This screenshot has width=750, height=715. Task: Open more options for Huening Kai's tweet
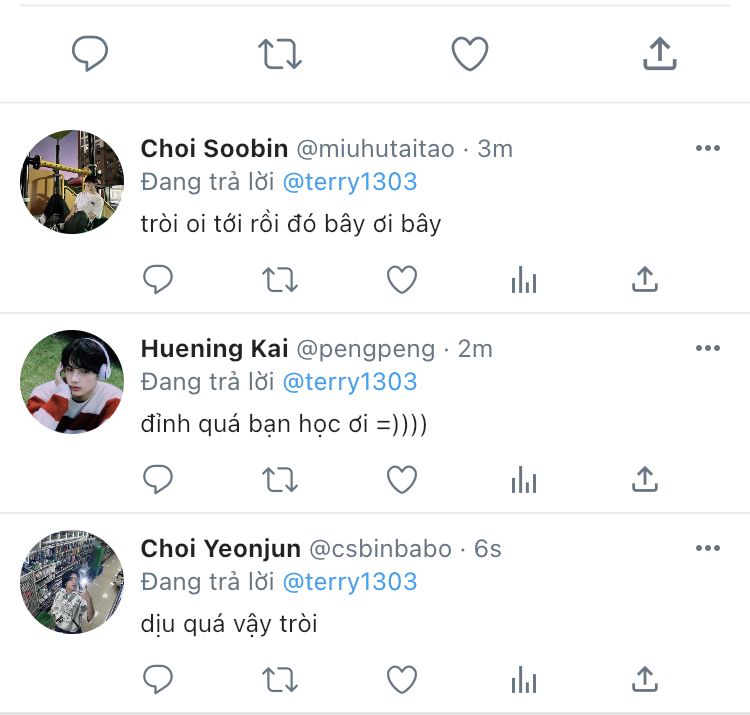[x=707, y=349]
